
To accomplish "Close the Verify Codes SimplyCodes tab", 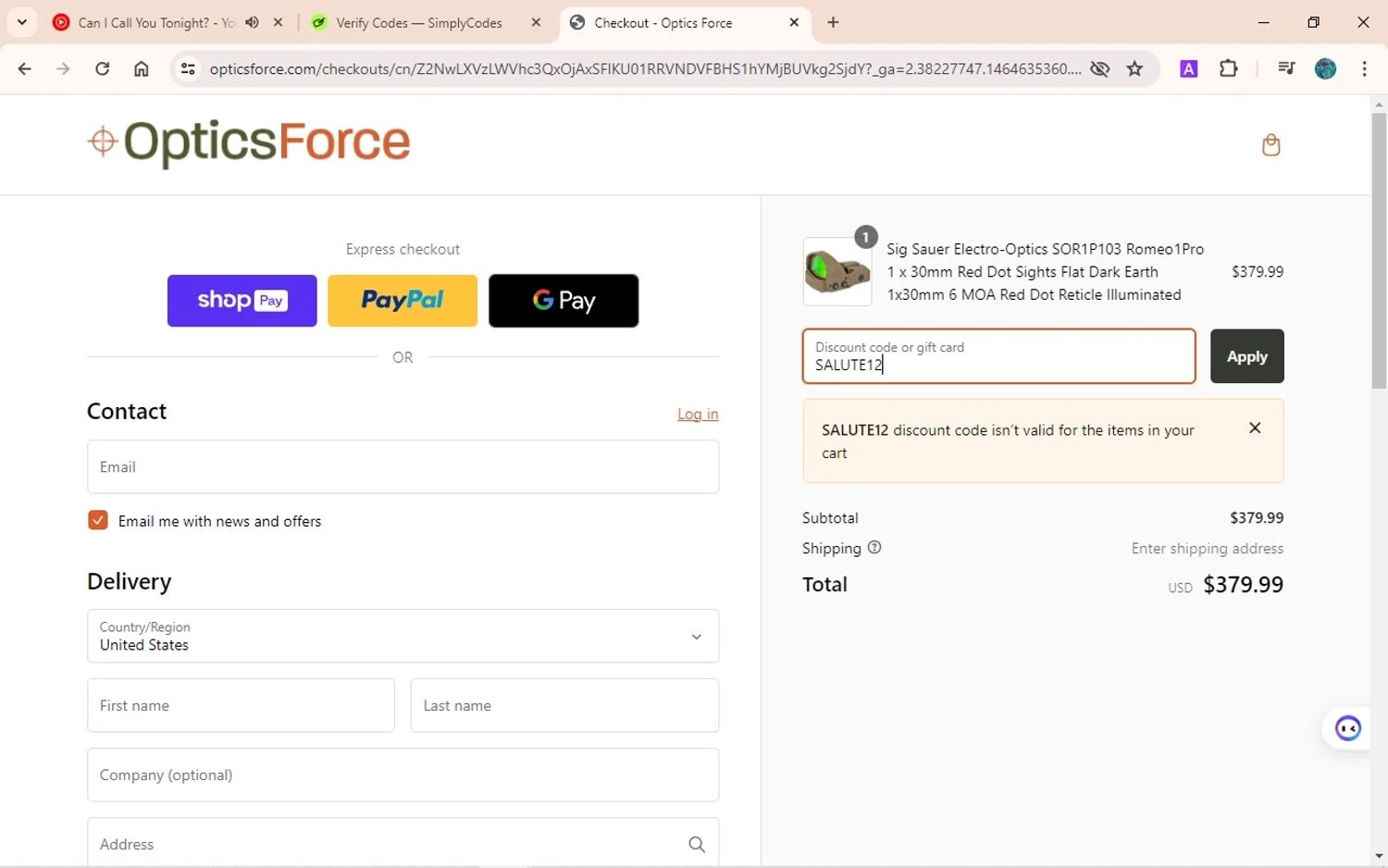I will pos(536,22).
